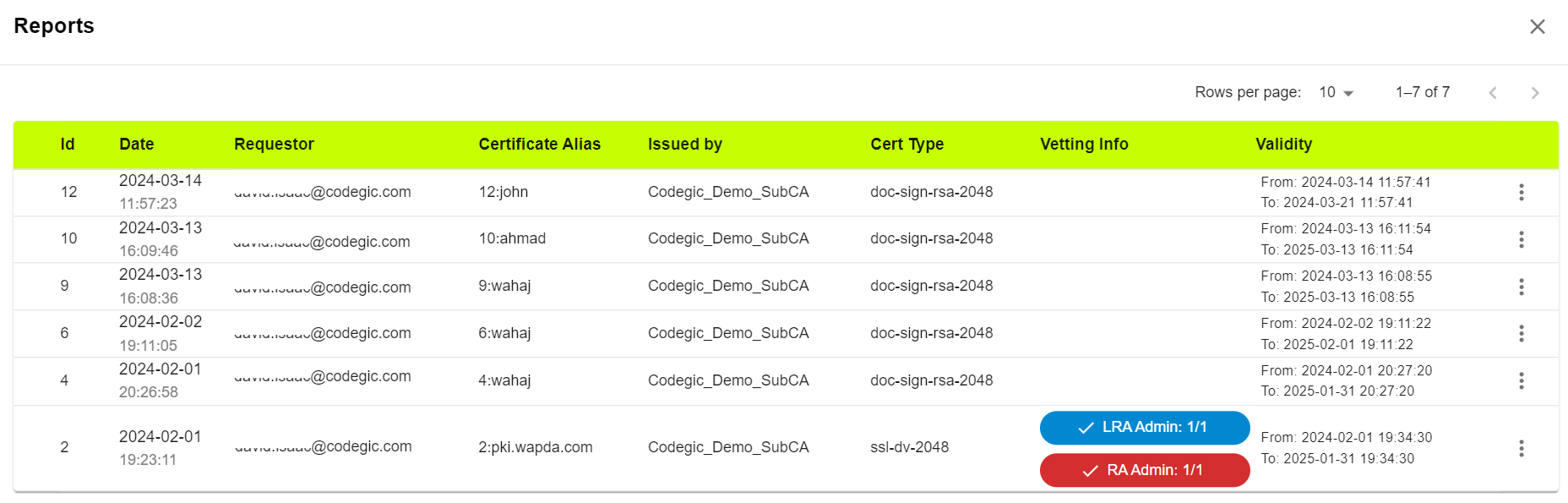Click the LRA Admin: 1/1 chip
This screenshot has height=503, width=1568.
pos(1145,428)
